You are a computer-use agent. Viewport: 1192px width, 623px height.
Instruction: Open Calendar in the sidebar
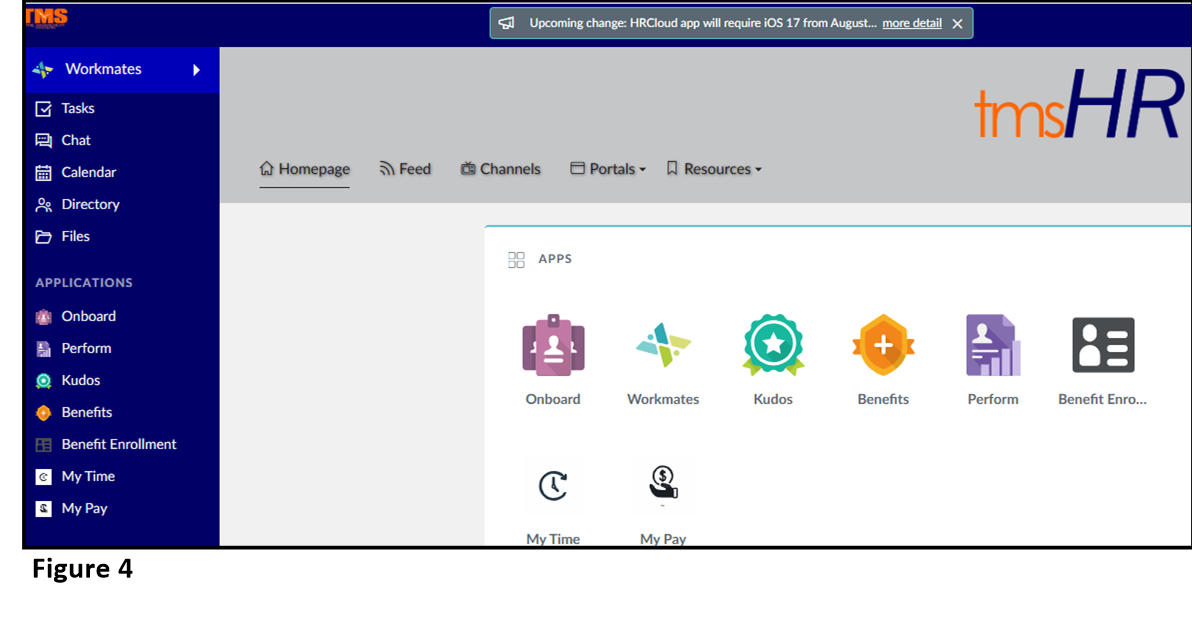tap(76, 172)
